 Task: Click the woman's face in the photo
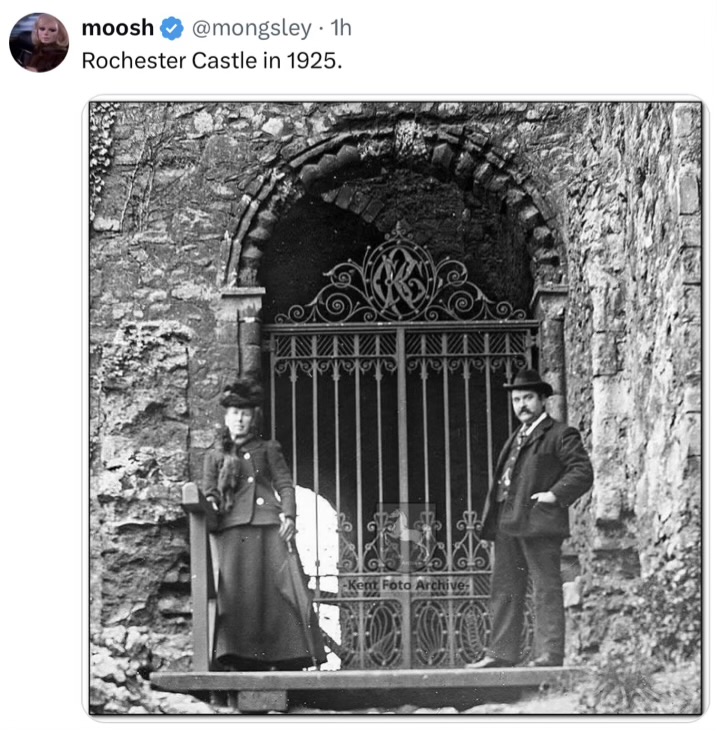click(x=240, y=421)
